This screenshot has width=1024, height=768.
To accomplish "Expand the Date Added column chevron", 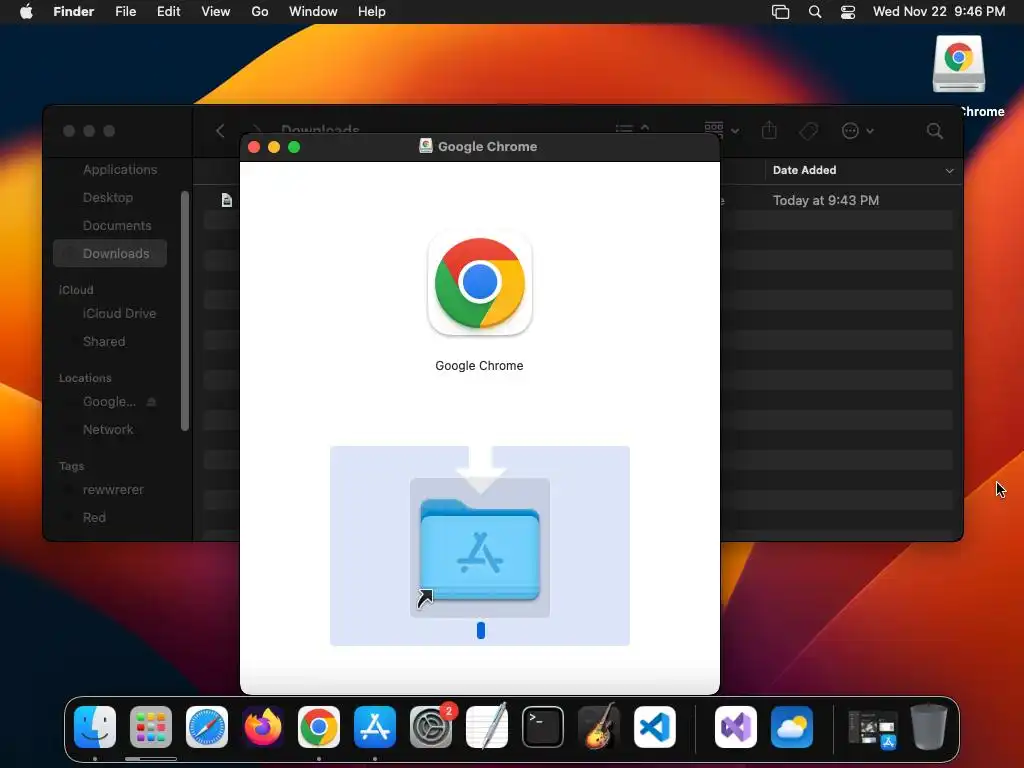I will coord(949,170).
